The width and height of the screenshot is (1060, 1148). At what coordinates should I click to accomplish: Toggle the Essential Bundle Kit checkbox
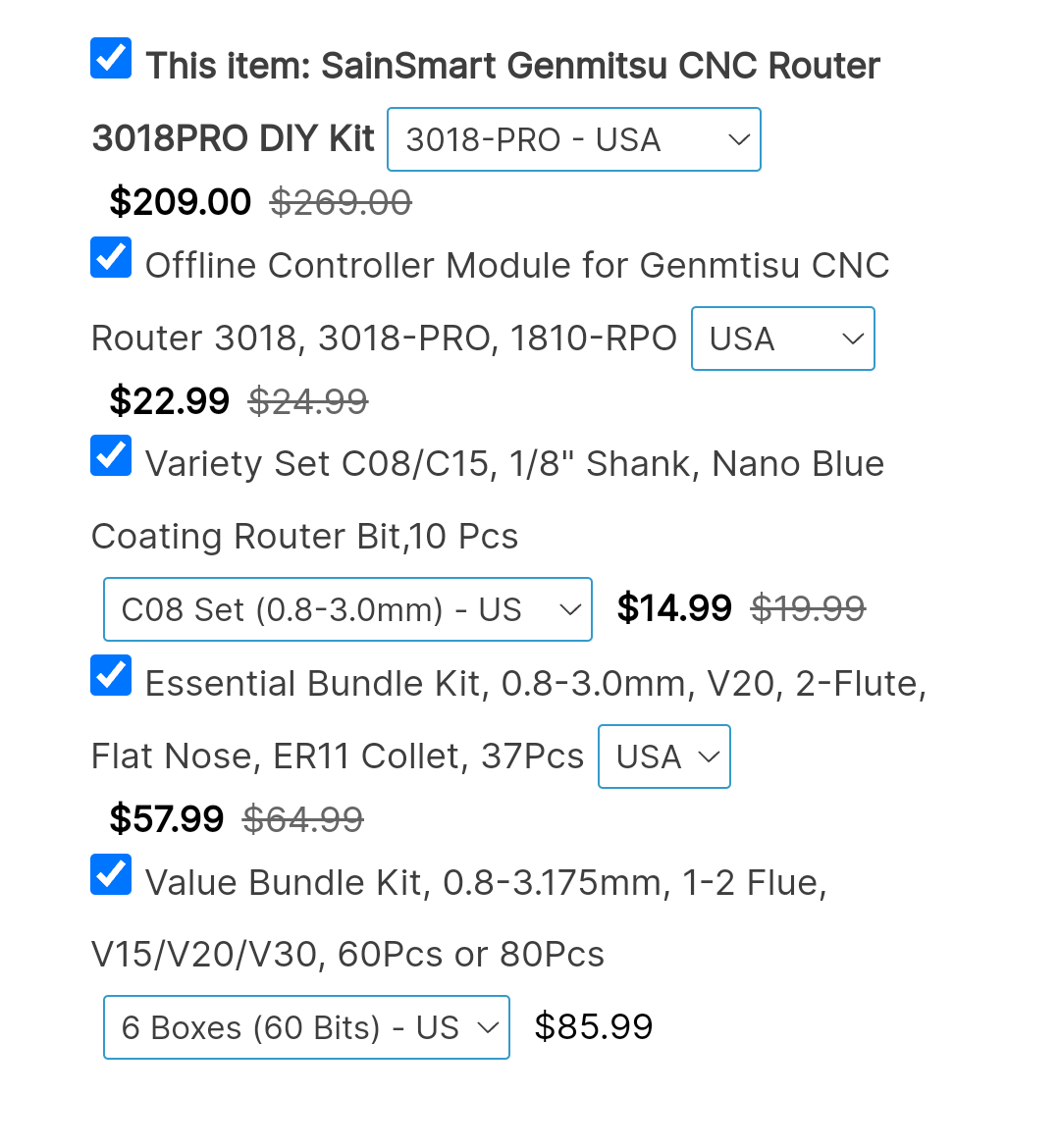111,676
